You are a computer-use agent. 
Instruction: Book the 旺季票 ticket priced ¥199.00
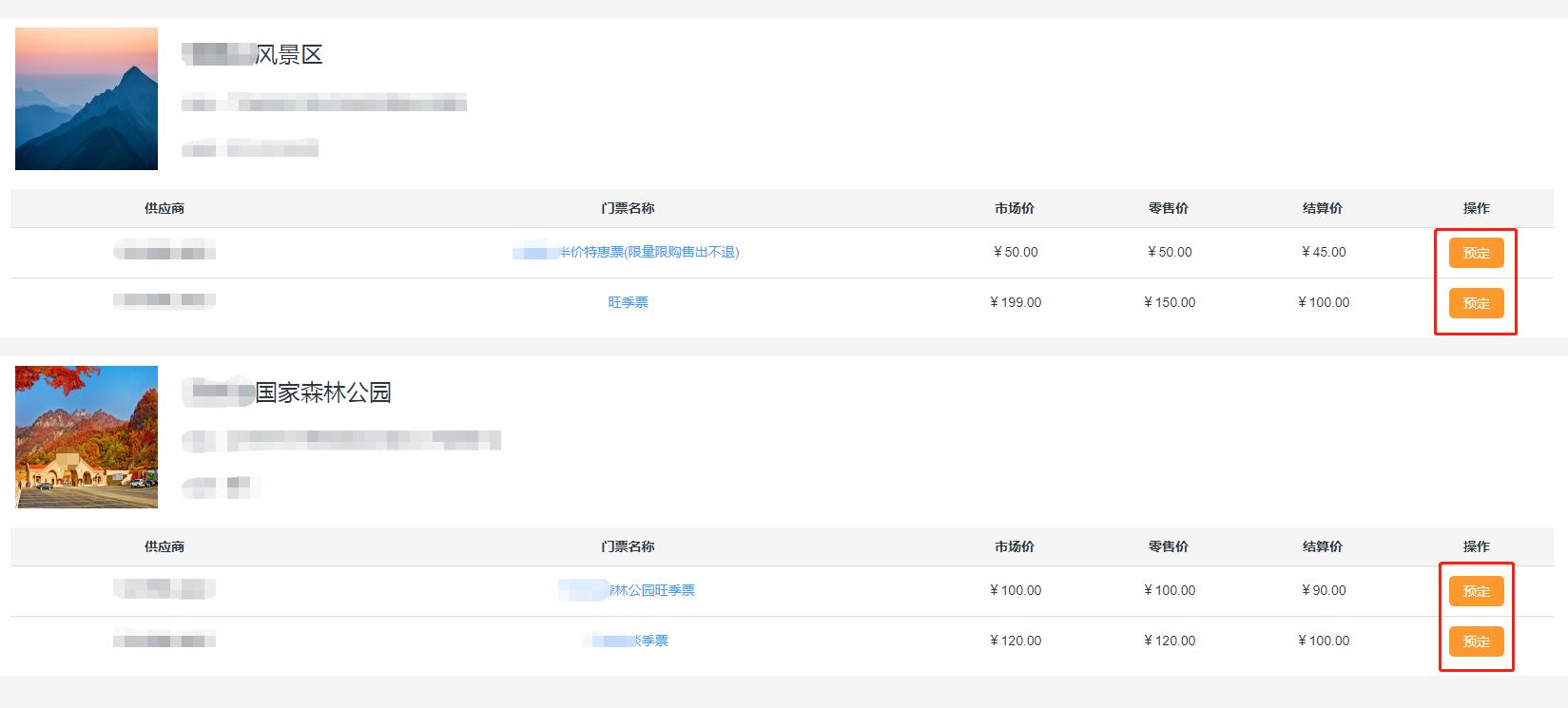pos(1476,303)
